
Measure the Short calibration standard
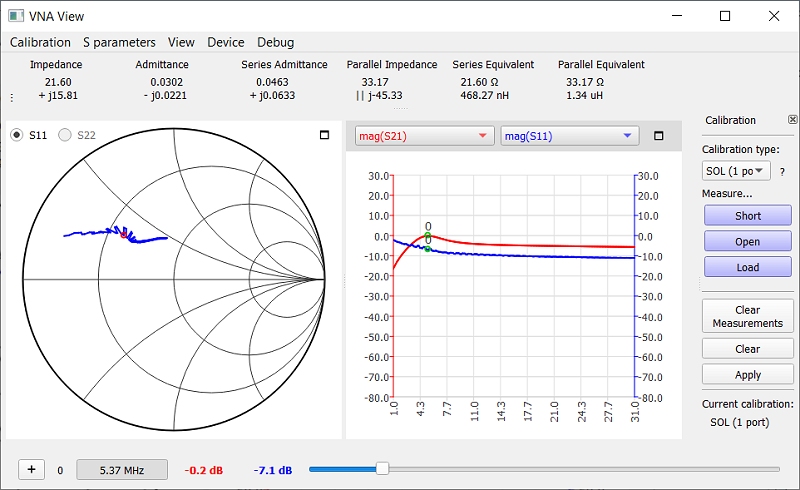click(x=747, y=216)
